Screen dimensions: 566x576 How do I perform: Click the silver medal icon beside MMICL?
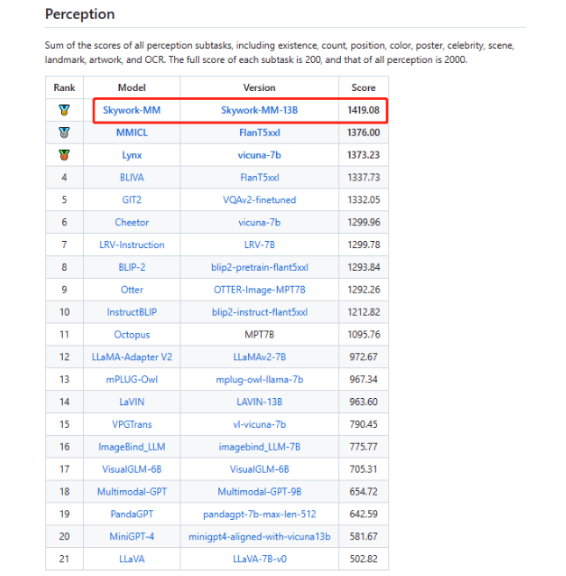pyautogui.click(x=64, y=133)
